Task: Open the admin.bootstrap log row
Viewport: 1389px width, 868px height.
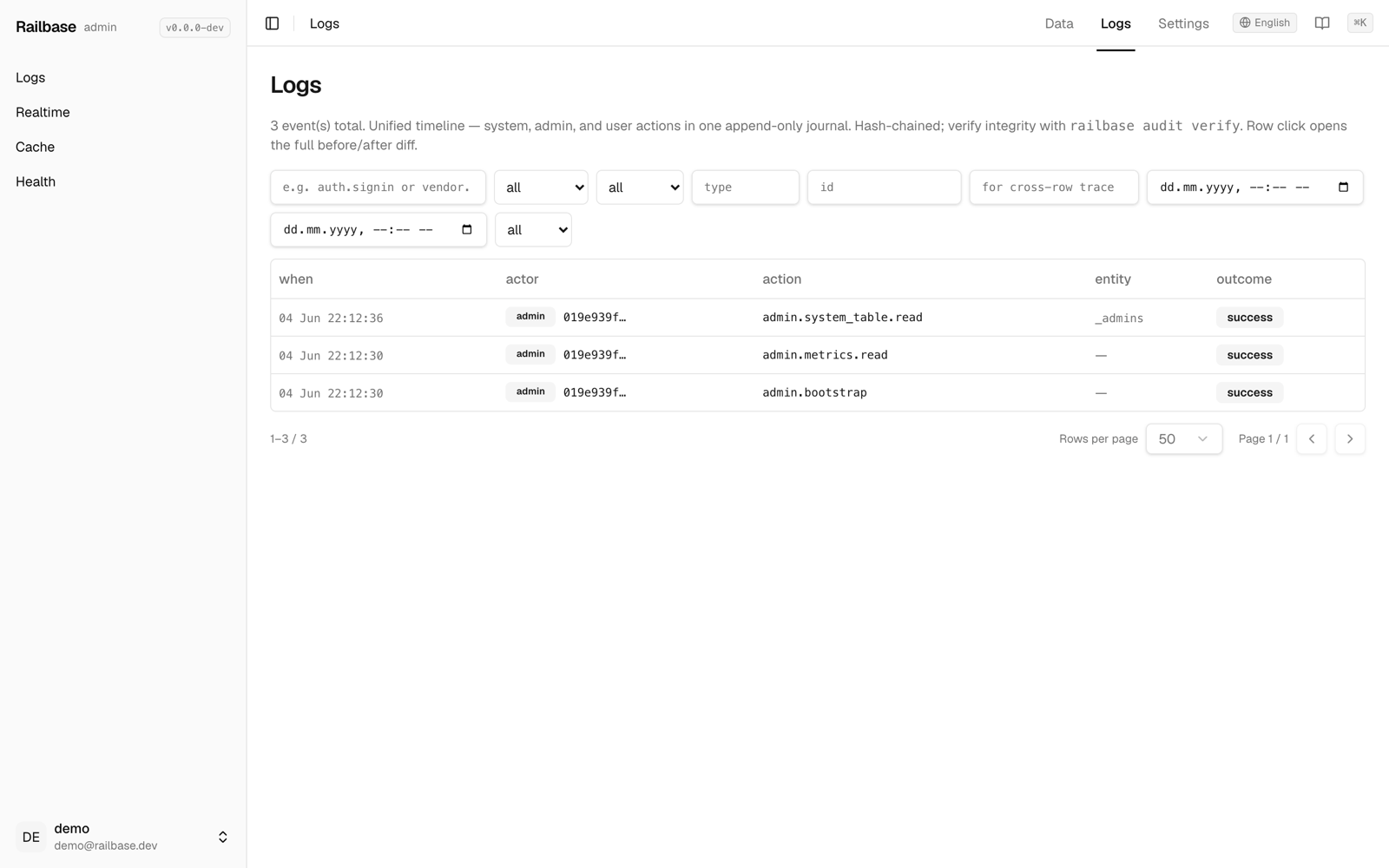Action: point(817,392)
